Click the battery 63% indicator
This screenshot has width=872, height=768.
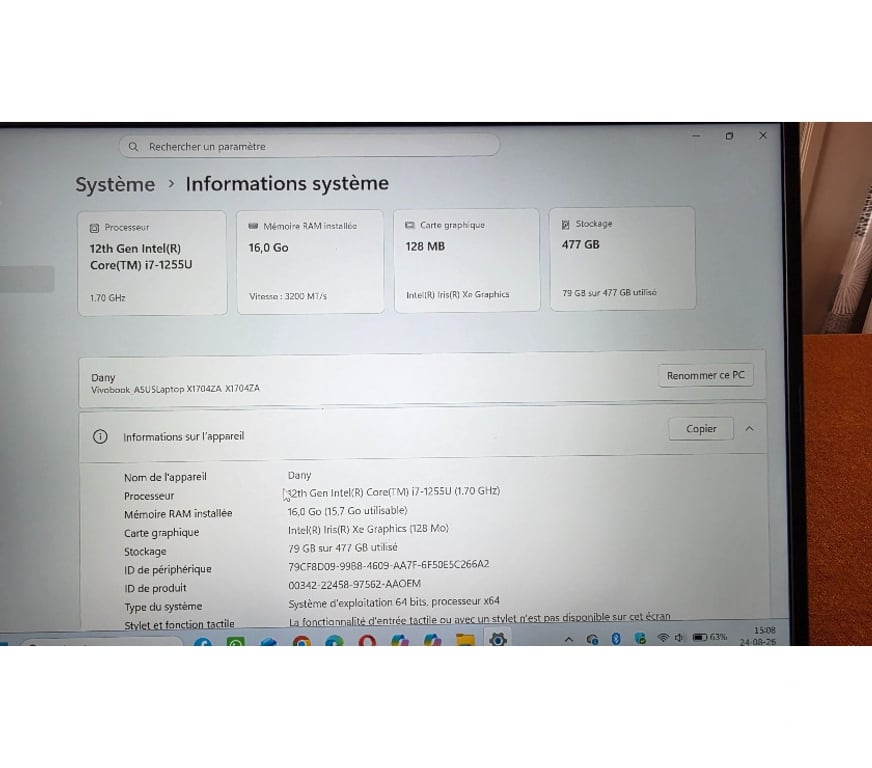710,637
